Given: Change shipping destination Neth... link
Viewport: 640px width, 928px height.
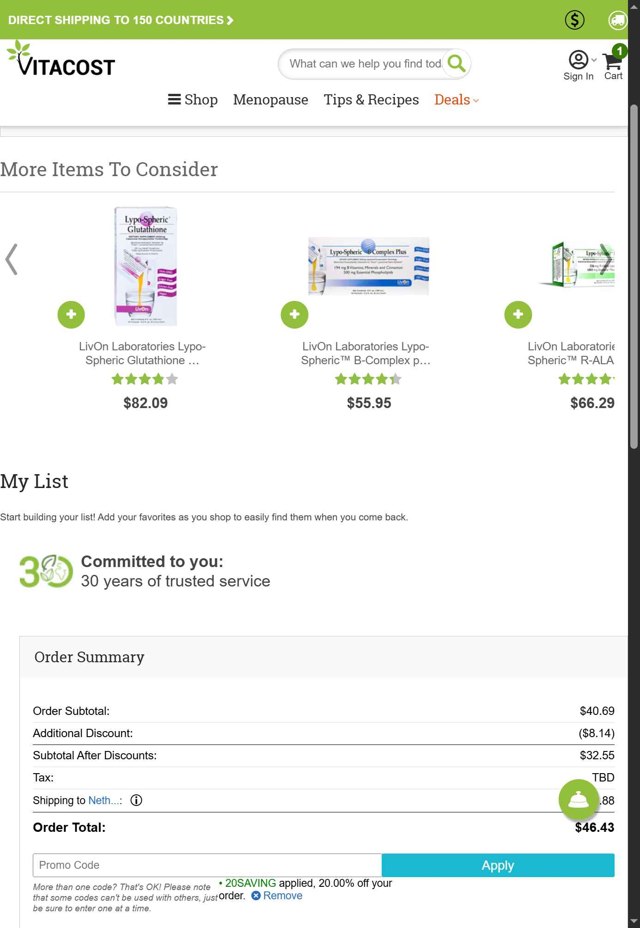Looking at the screenshot, I should (104, 800).
